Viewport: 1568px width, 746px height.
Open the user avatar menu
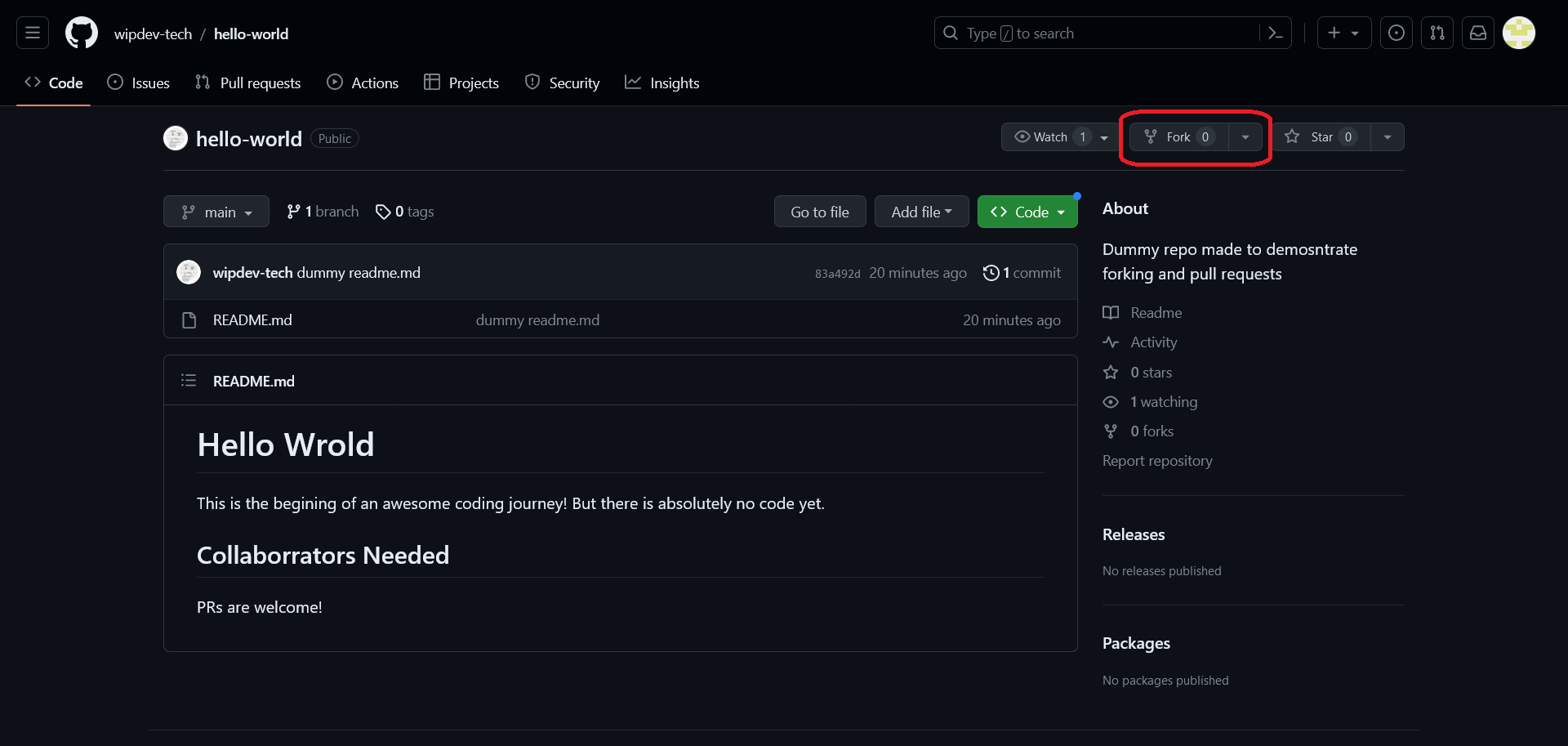point(1519,33)
